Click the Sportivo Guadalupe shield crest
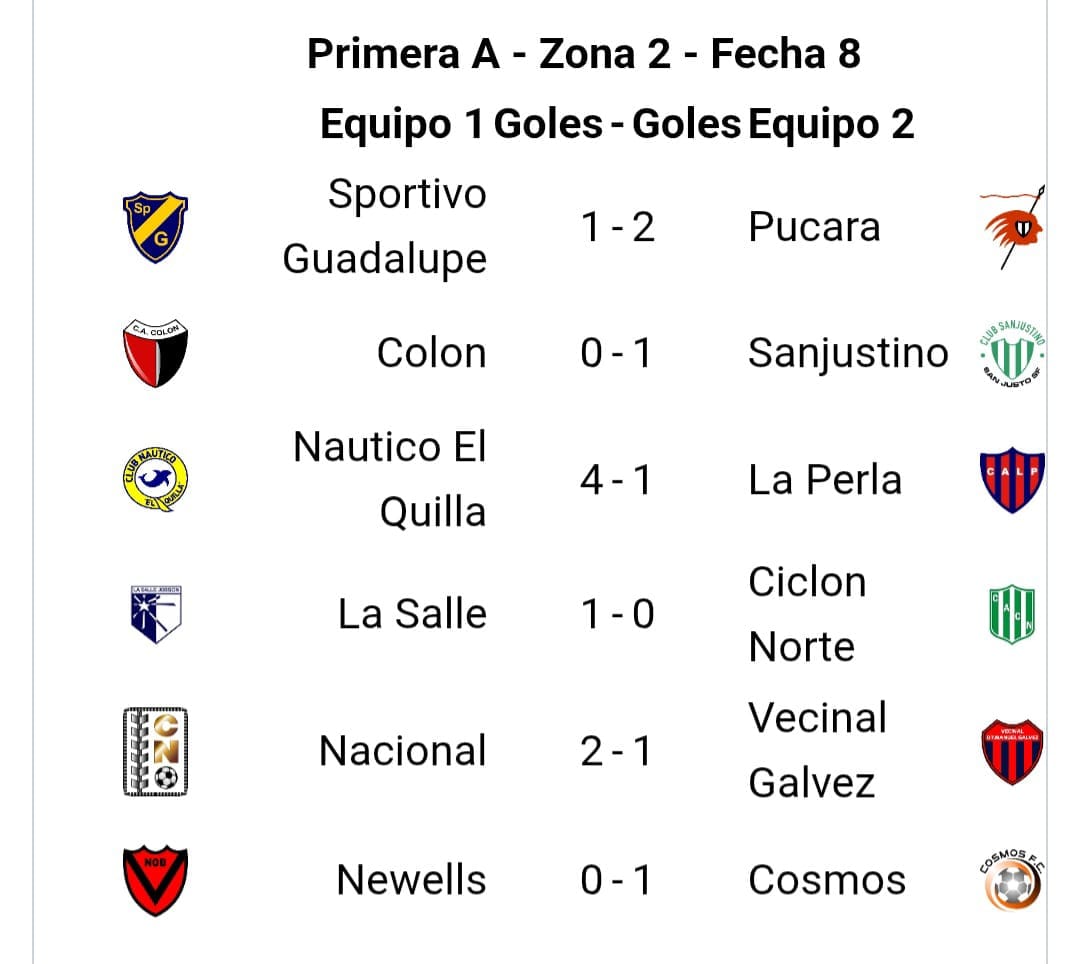1080x964 pixels. click(155, 227)
